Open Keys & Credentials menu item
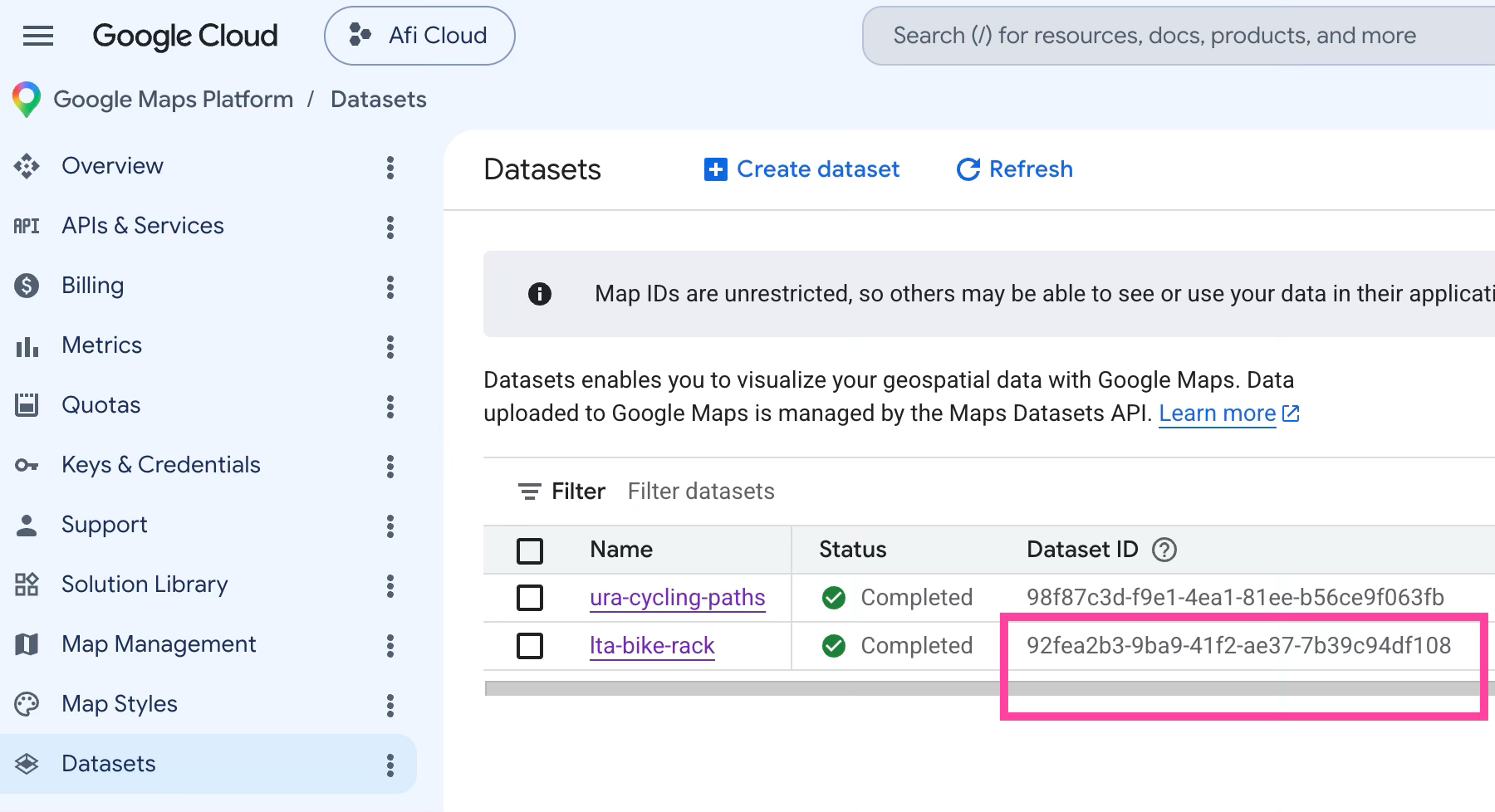1495x812 pixels. 161,465
